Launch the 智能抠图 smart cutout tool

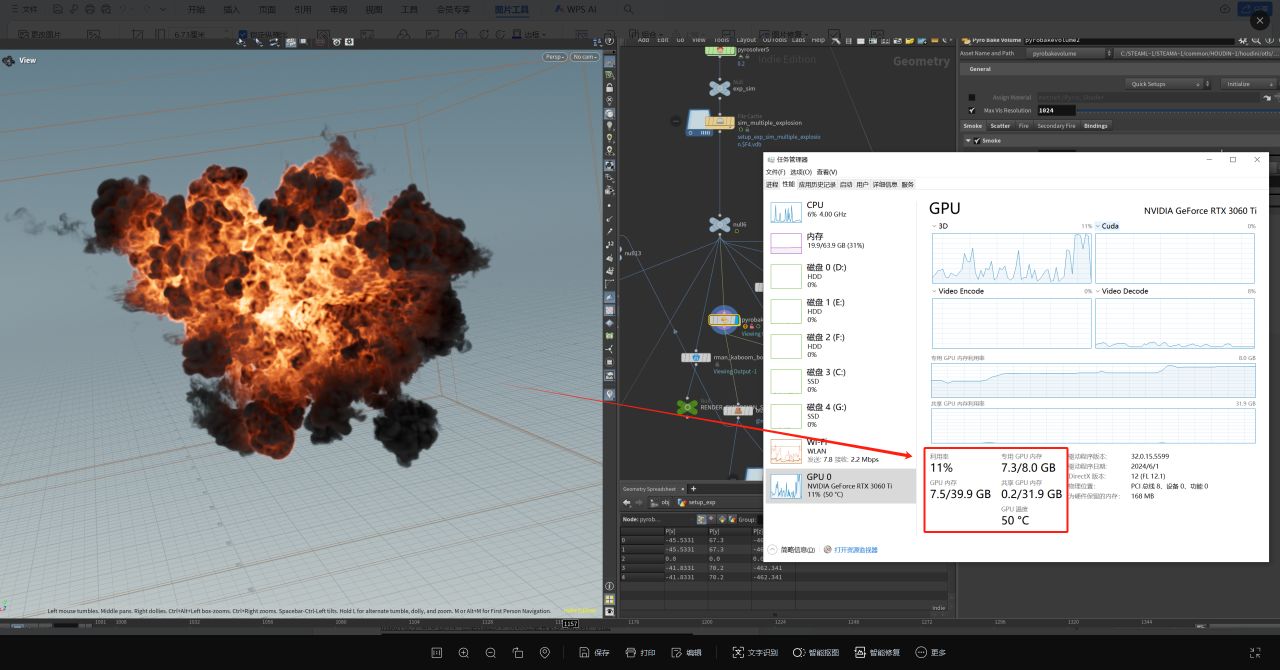coord(816,652)
